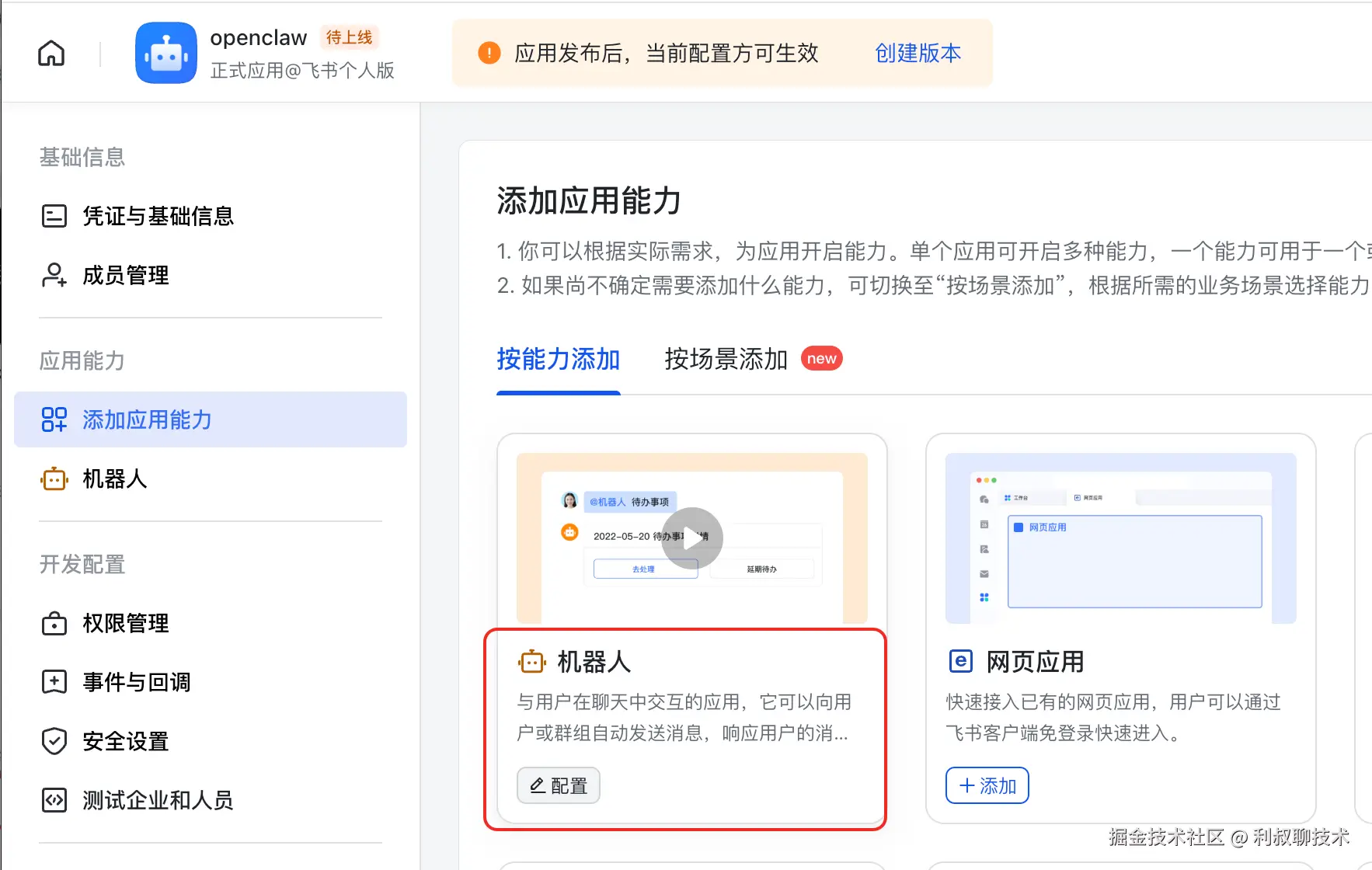Click the openclaw robot app logo
1372x870 pixels.
[165, 53]
